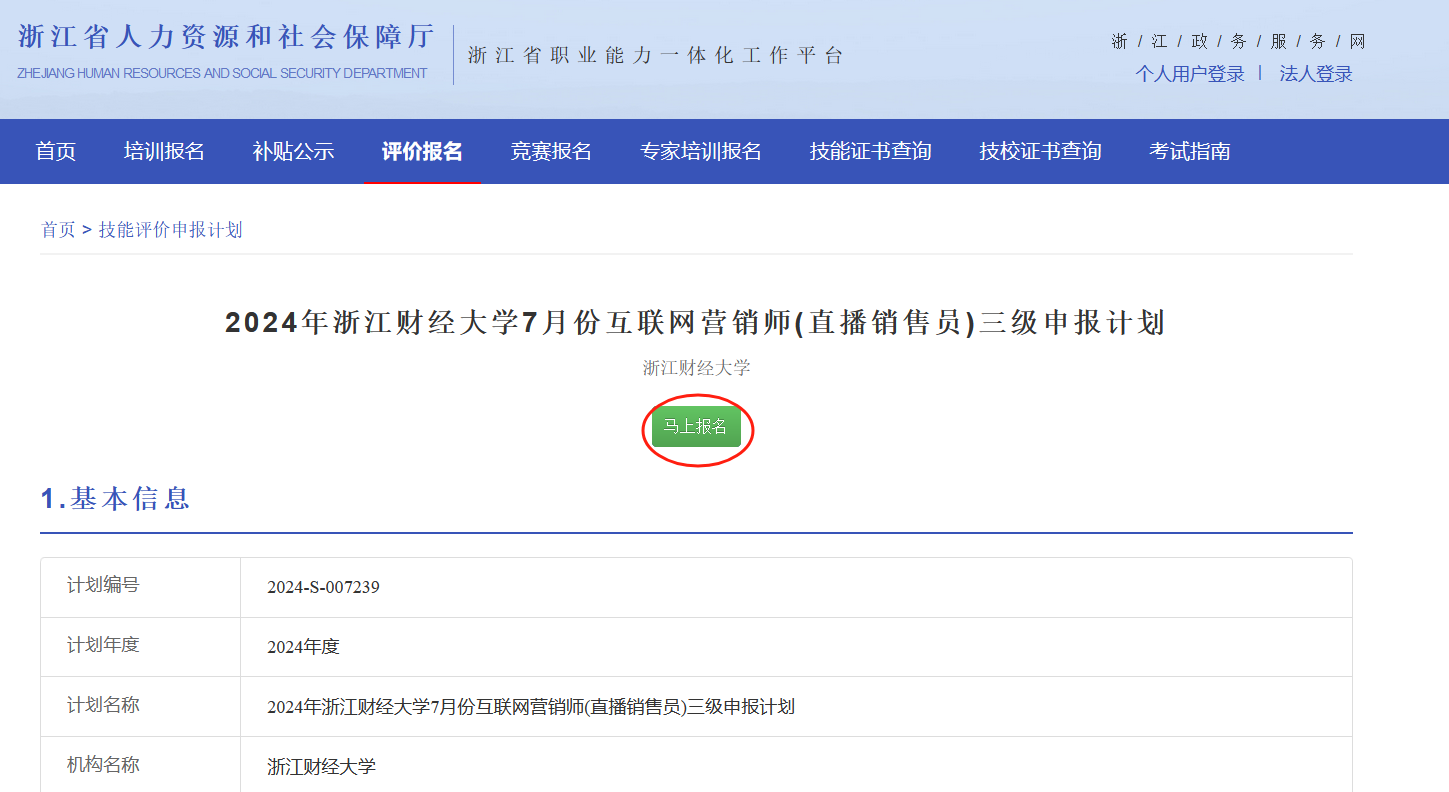Click the 浙江省职业能力一体化工作平台 platform title

click(x=656, y=56)
